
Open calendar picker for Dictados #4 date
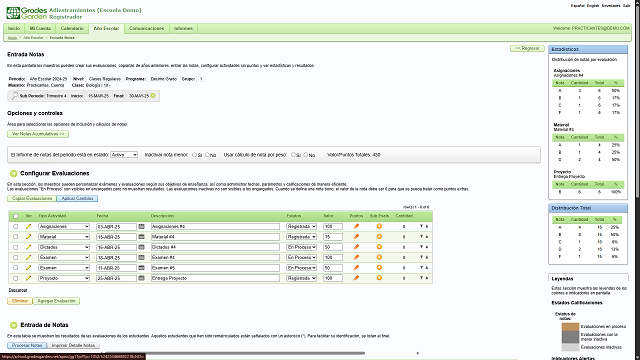142,247
